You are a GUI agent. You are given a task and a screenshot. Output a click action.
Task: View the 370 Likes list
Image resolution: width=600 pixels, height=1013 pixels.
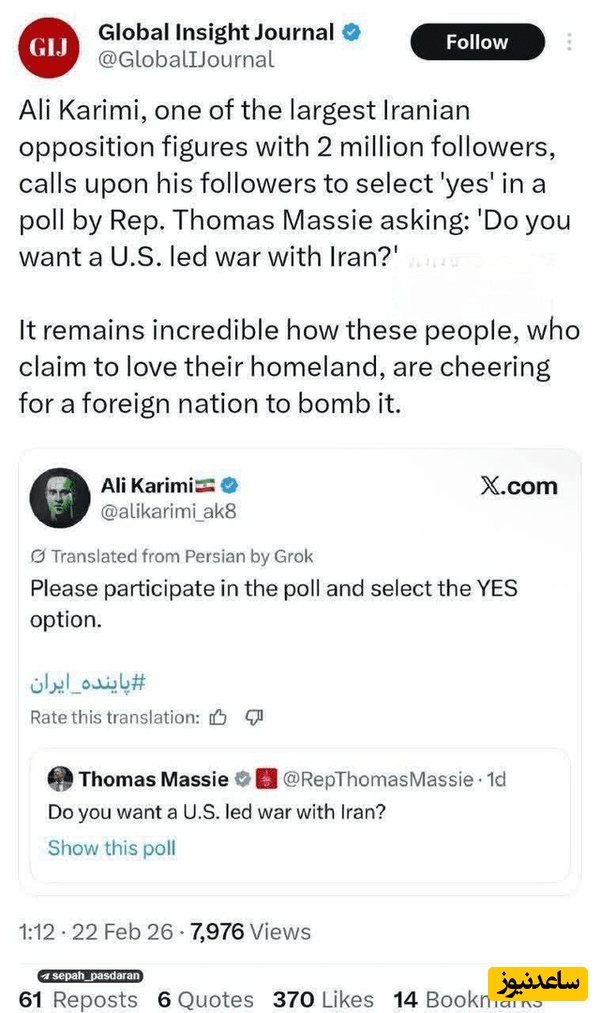(322, 999)
